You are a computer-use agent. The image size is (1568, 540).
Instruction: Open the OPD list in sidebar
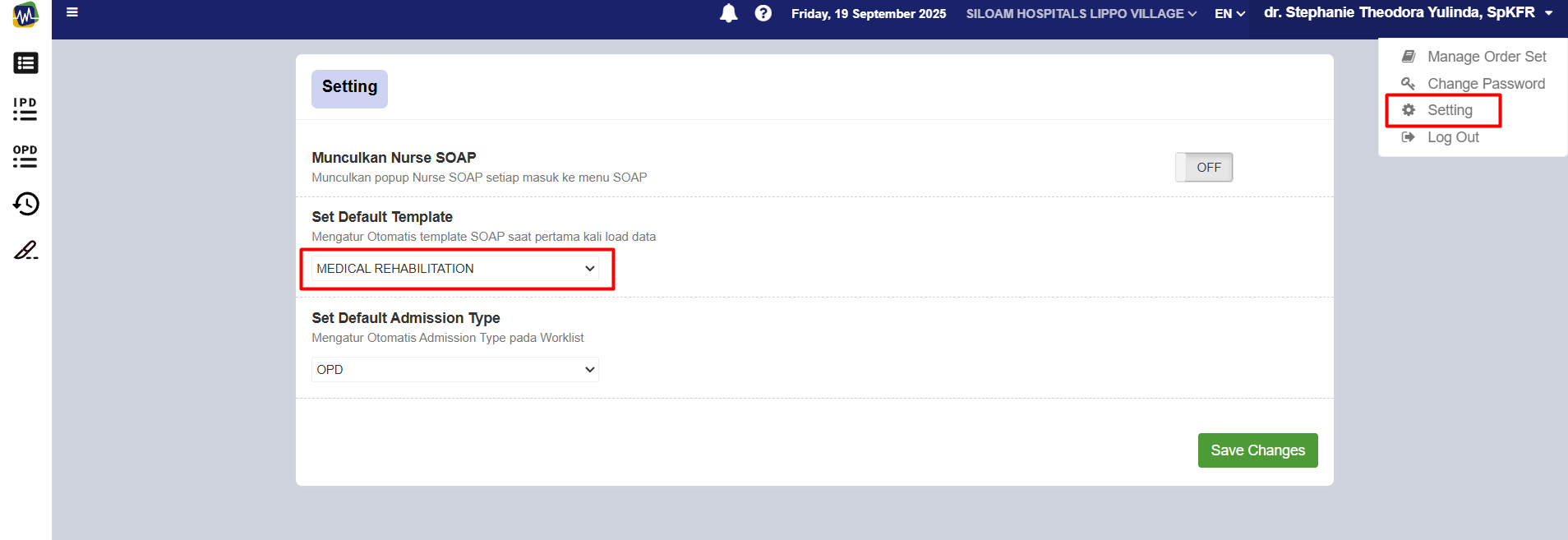tap(25, 156)
